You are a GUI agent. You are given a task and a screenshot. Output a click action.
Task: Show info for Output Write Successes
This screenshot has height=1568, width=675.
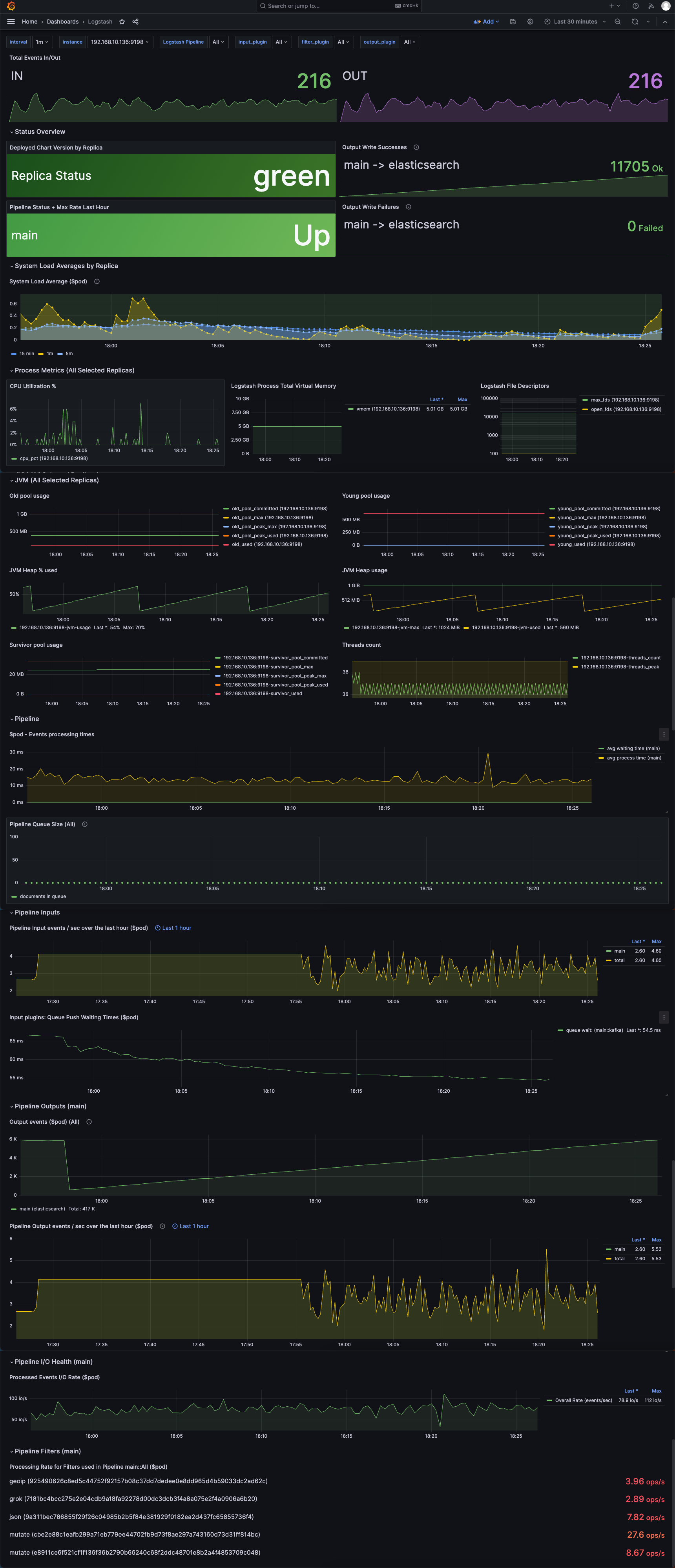[416, 147]
